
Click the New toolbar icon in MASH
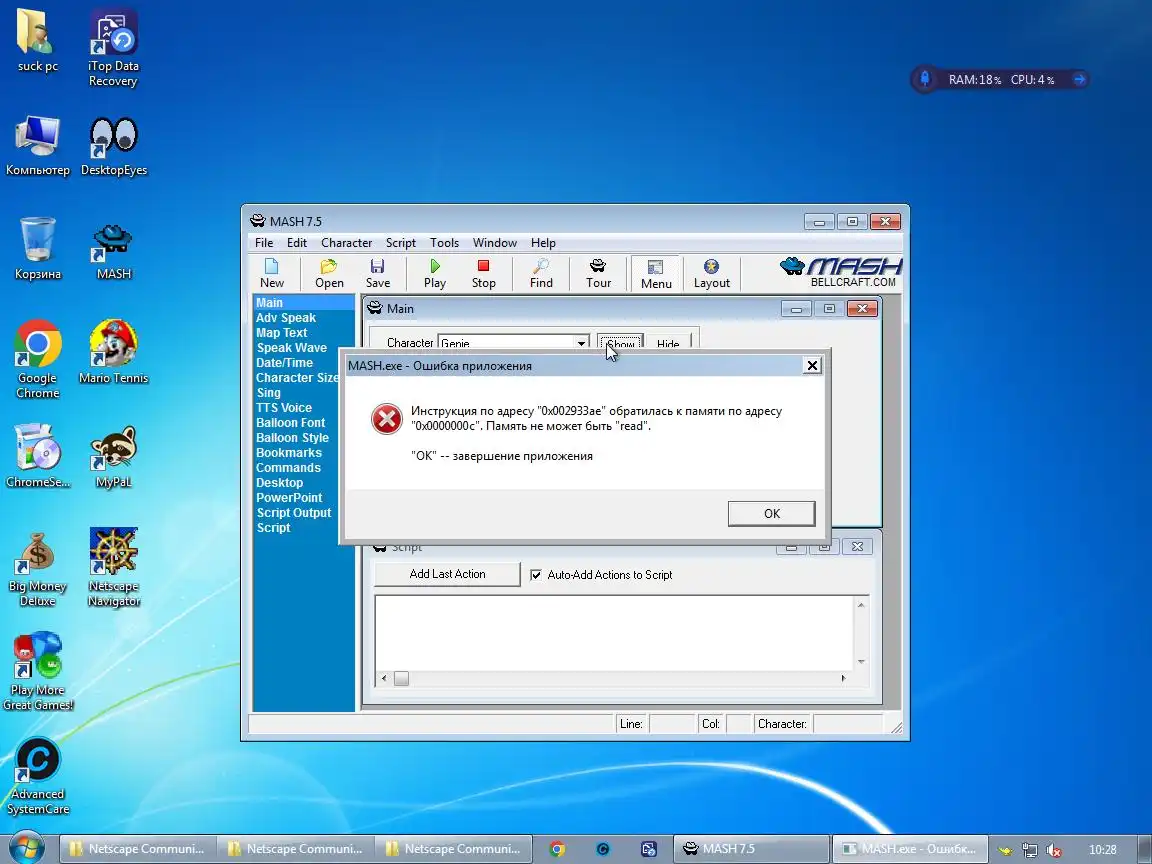click(x=271, y=273)
